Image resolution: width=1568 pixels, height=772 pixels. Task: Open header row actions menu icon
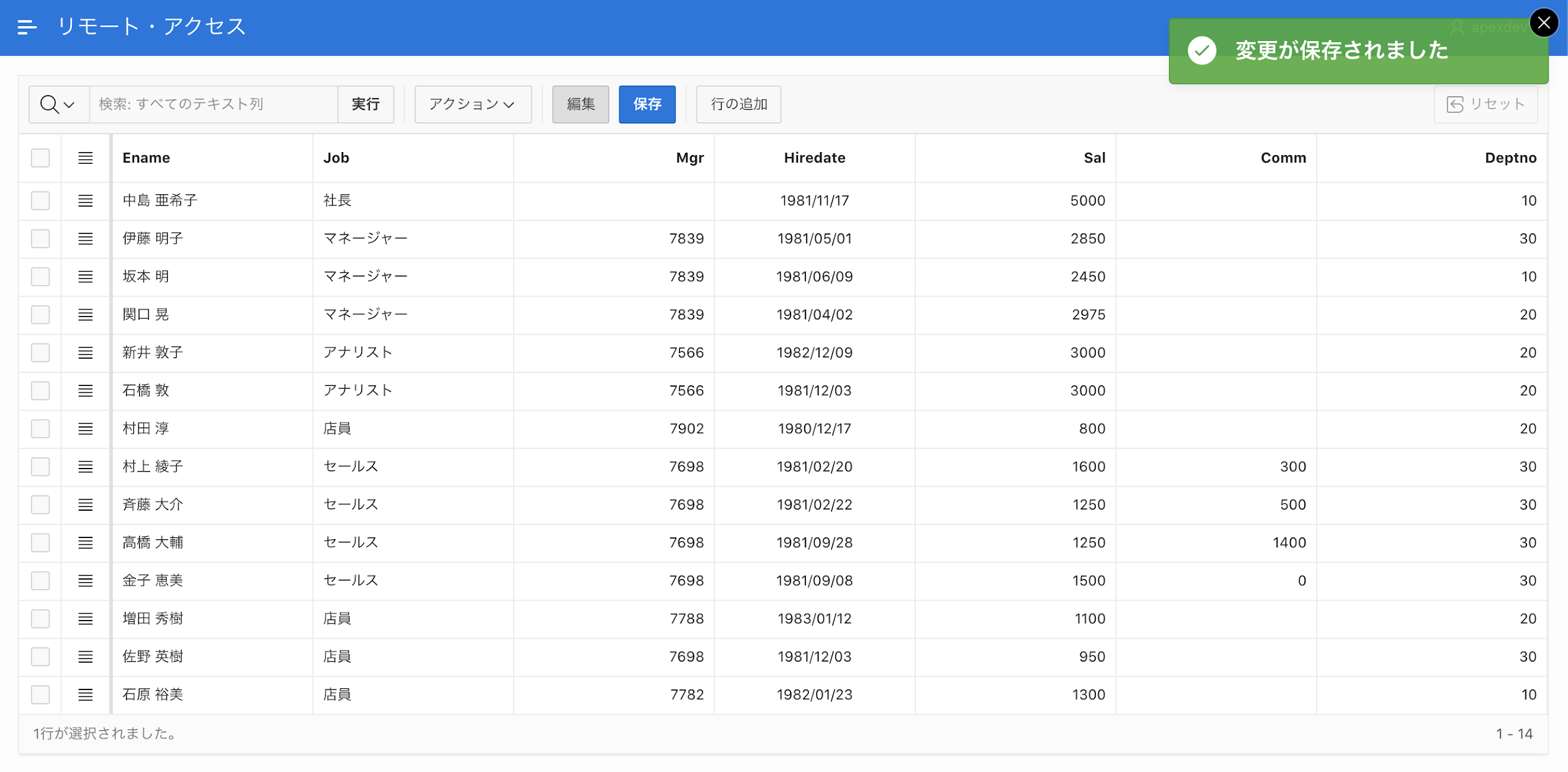coord(86,158)
